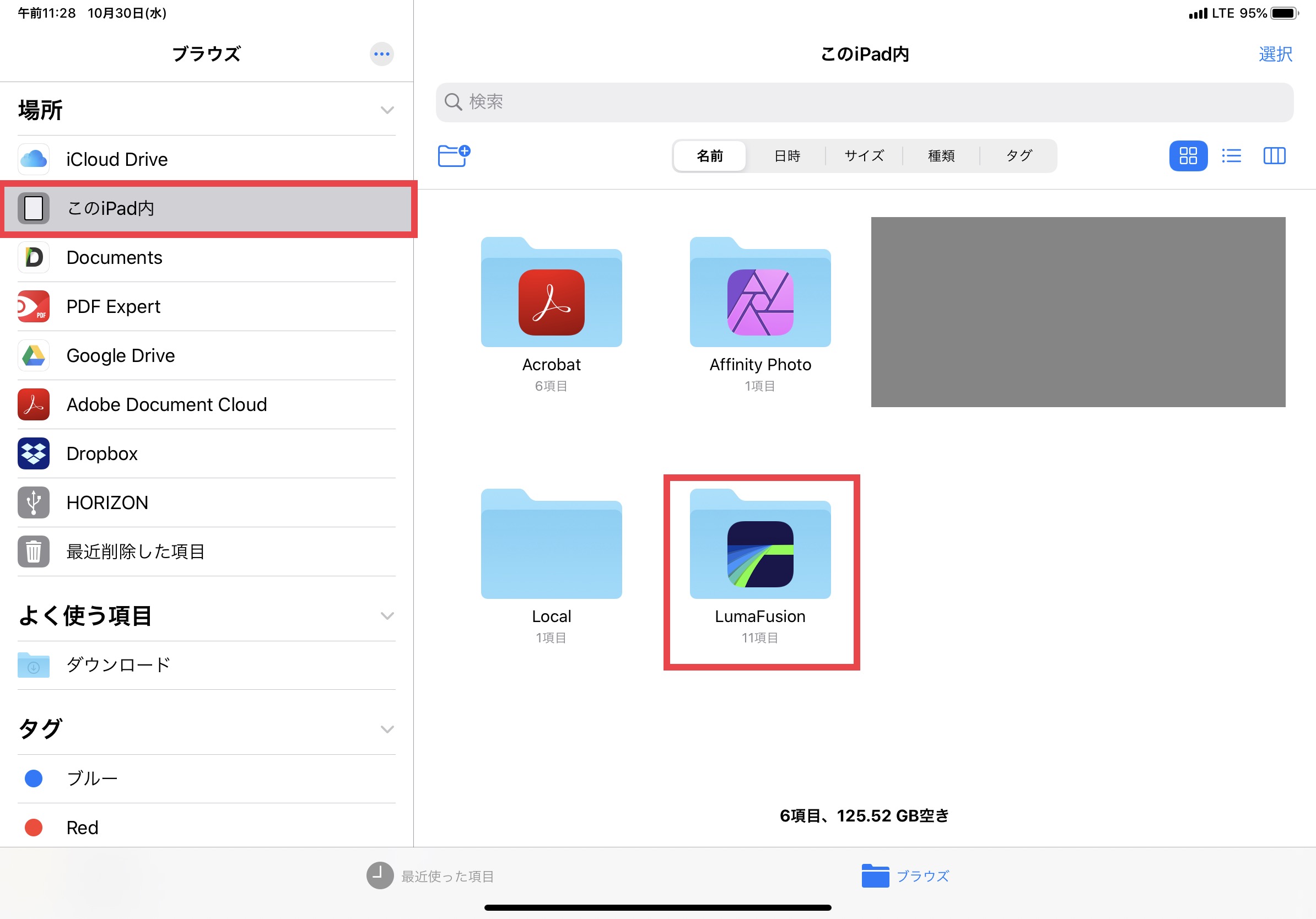Viewport: 1316px width, 919px height.
Task: Switch to icon grid view
Action: [1188, 156]
